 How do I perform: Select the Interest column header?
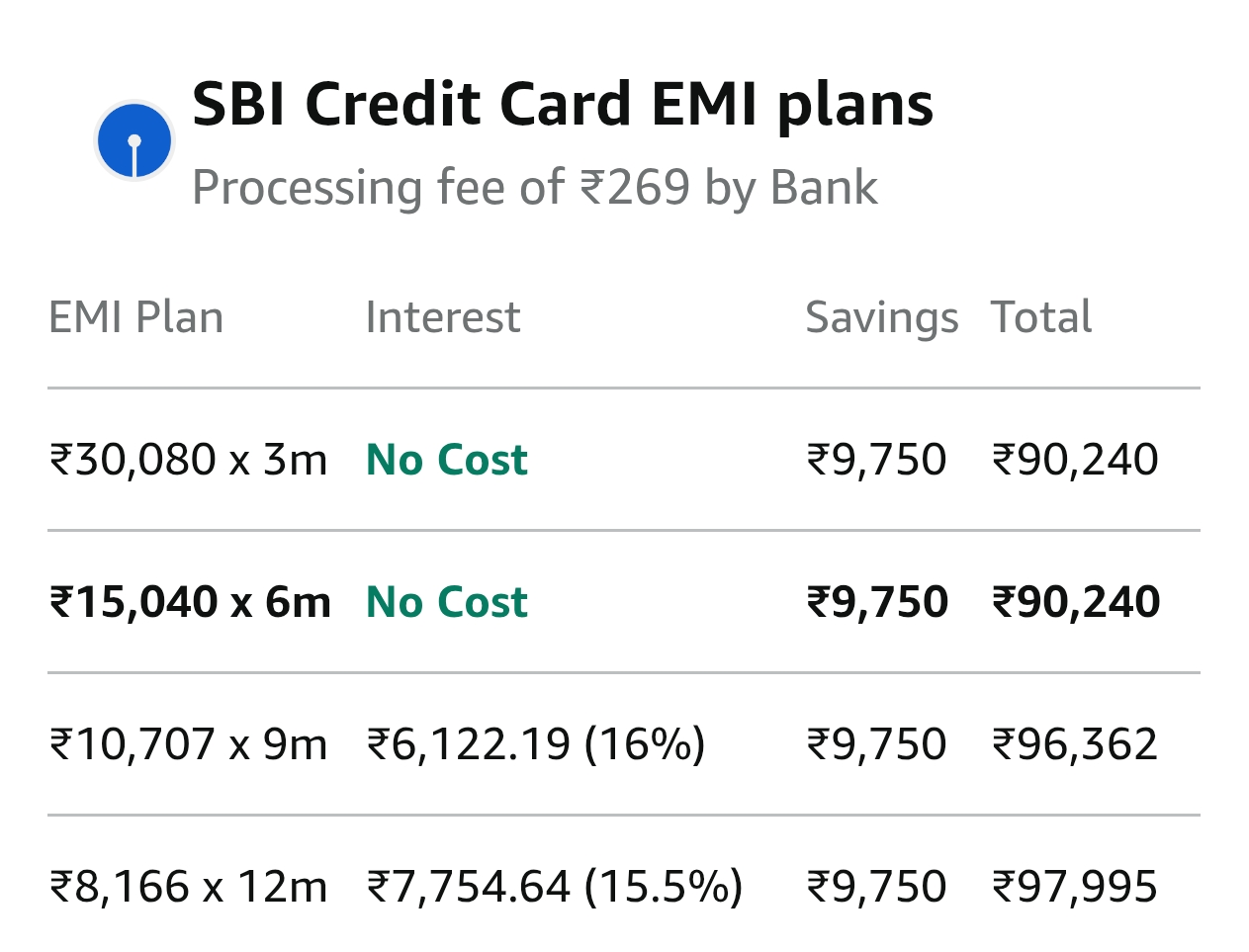(442, 317)
